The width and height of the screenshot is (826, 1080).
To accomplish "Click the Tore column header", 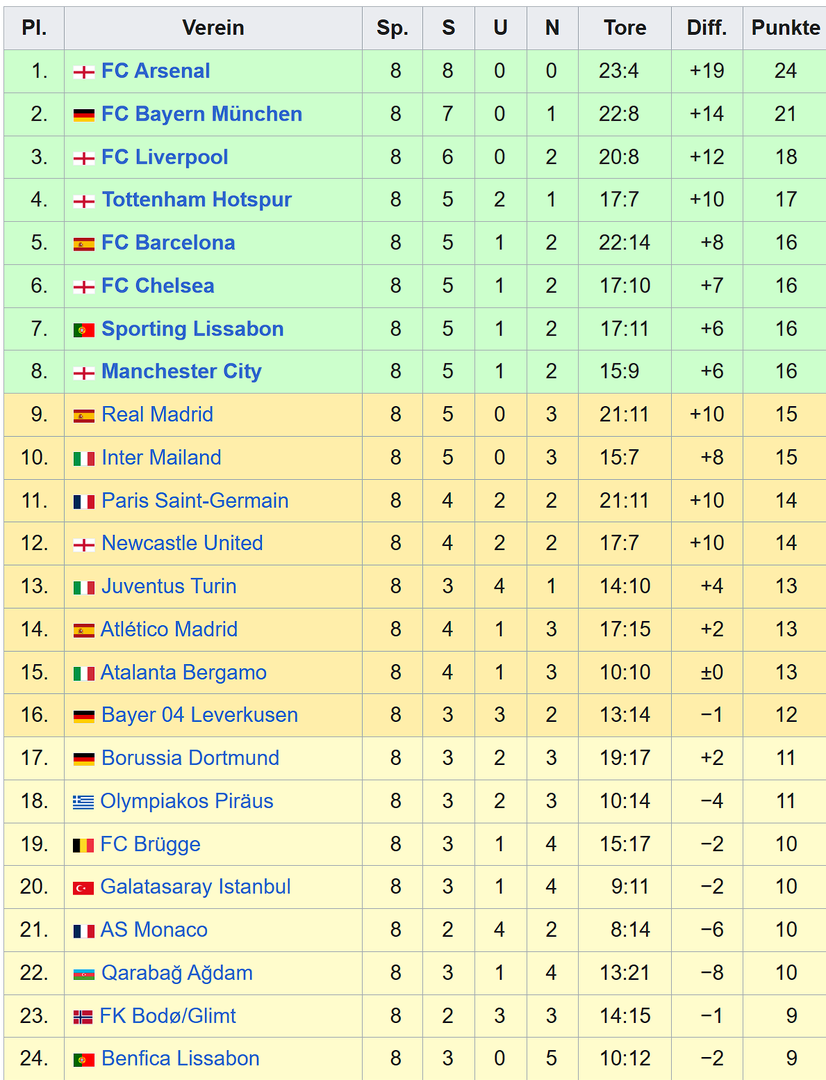I will pos(625,28).
